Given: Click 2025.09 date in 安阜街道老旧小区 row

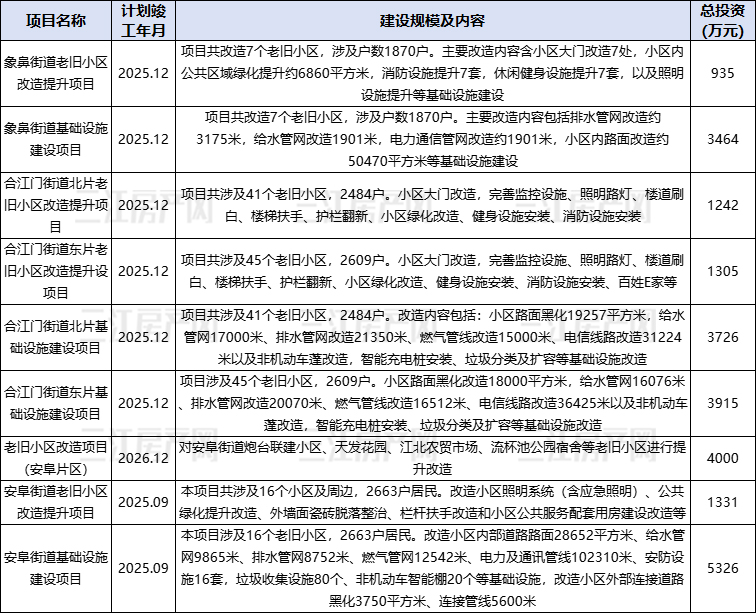Looking at the screenshot, I should tap(144, 503).
